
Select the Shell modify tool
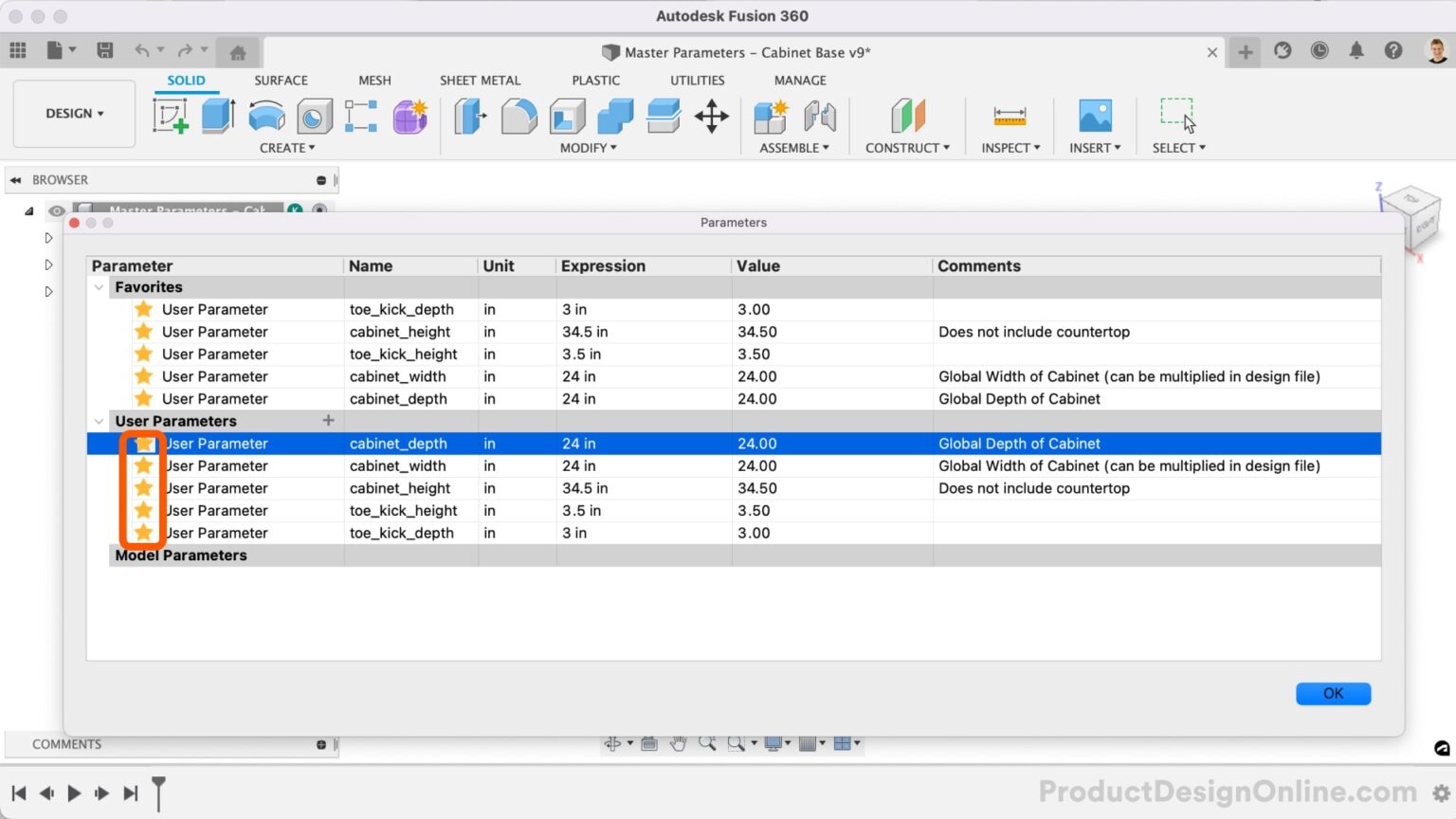click(x=566, y=116)
